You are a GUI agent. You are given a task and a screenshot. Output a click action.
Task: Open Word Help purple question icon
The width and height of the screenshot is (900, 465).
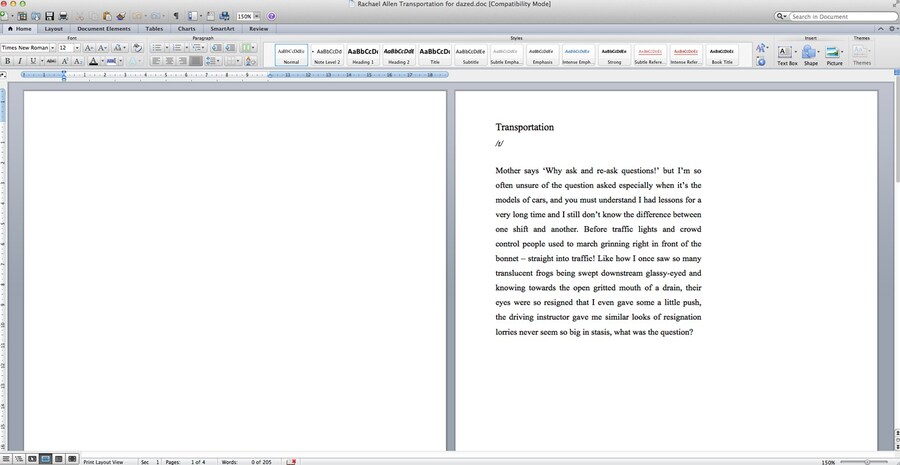(271, 16)
